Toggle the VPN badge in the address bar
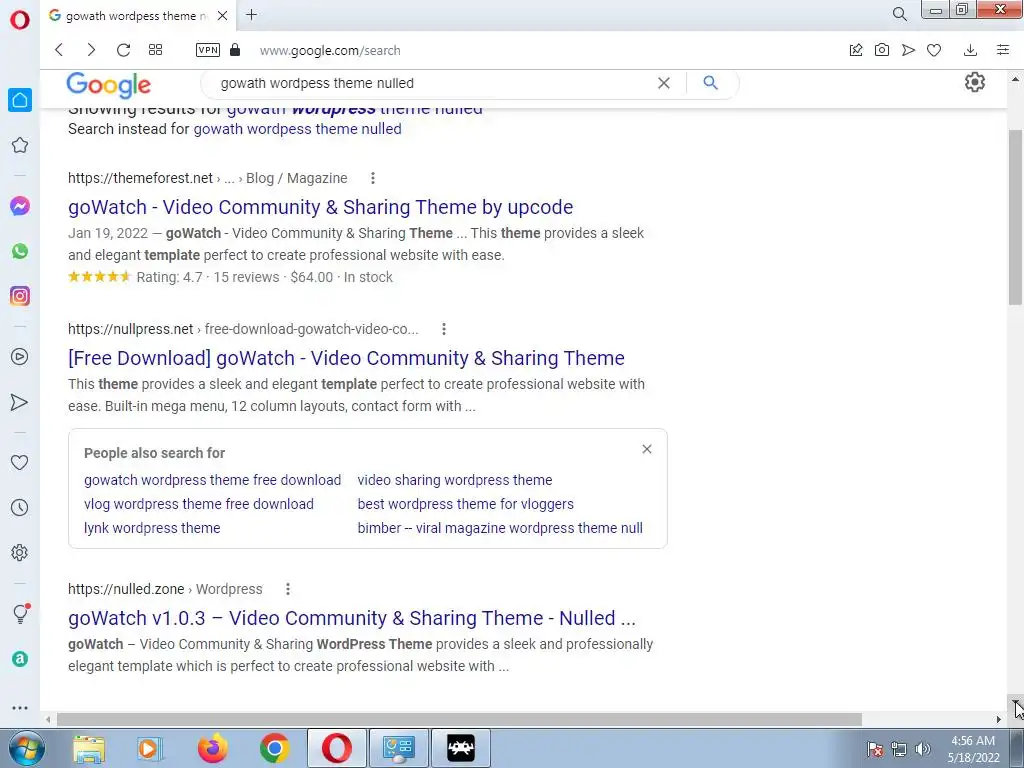 tap(208, 50)
